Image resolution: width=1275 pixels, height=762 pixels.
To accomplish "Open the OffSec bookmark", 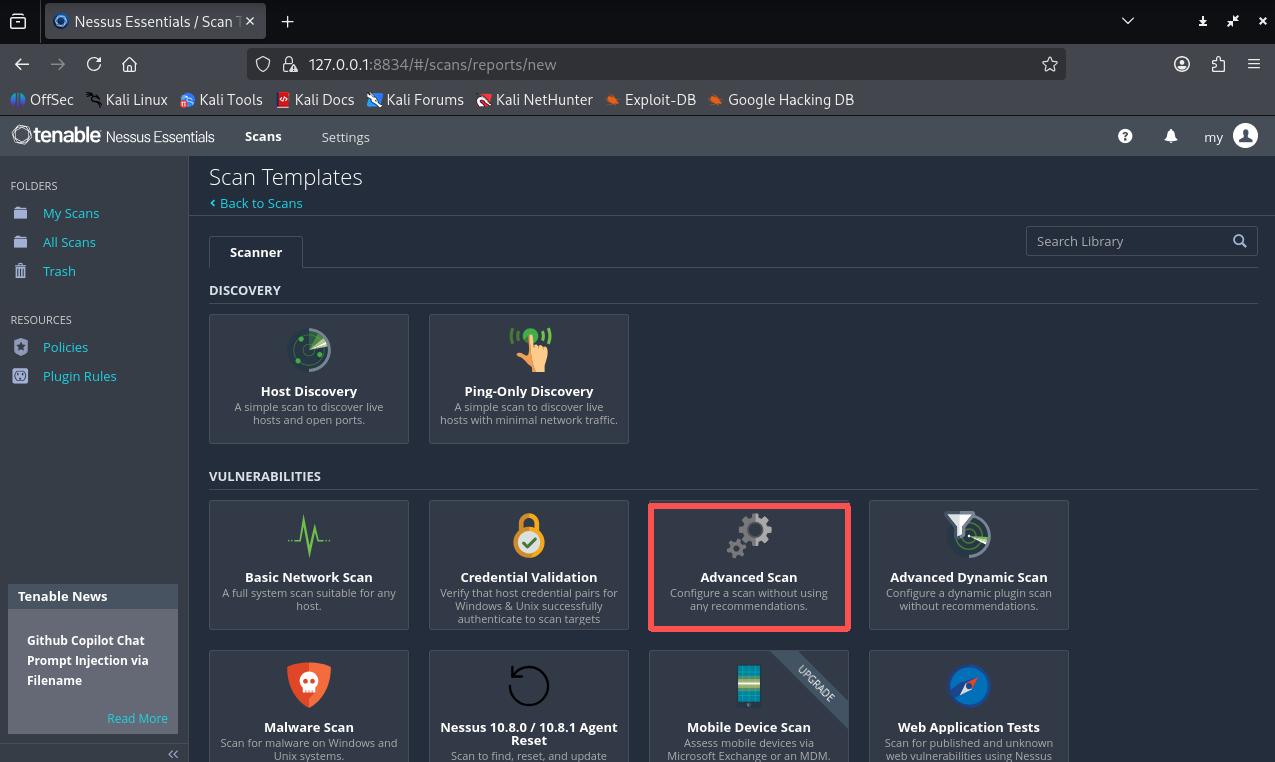I will 41,100.
